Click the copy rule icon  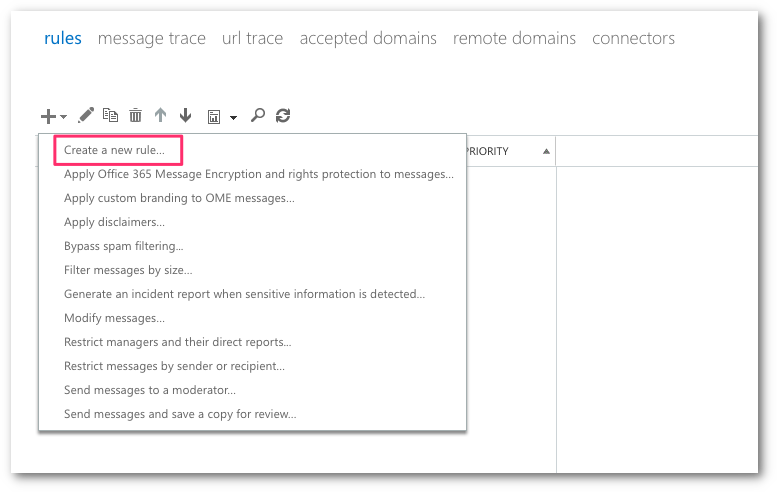[110, 116]
